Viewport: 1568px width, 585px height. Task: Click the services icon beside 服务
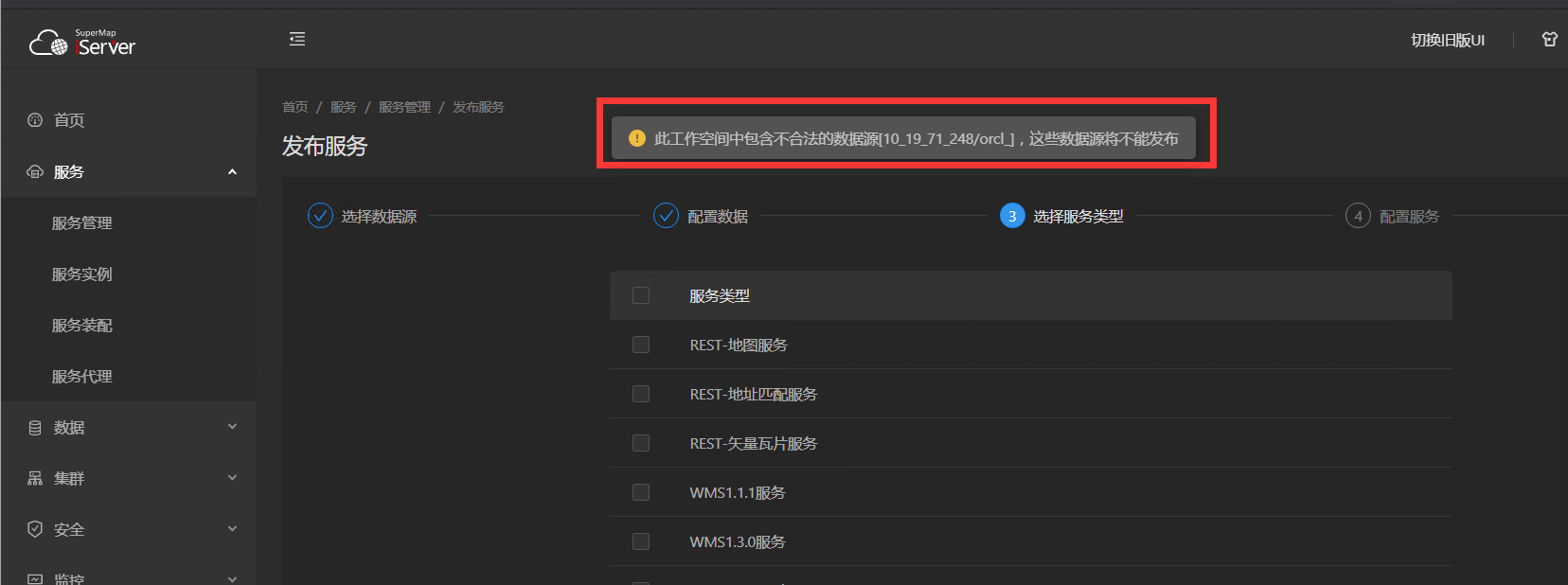(x=35, y=171)
